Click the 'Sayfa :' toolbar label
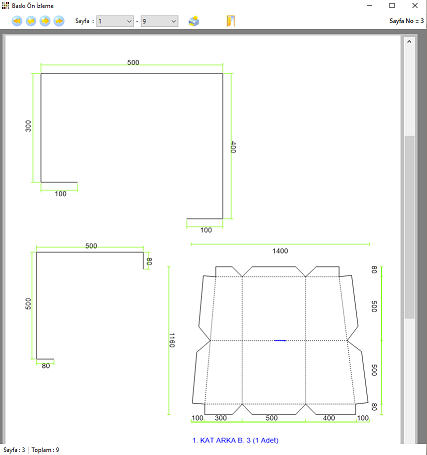Screen dimensions: 427x455 (x=84, y=21)
